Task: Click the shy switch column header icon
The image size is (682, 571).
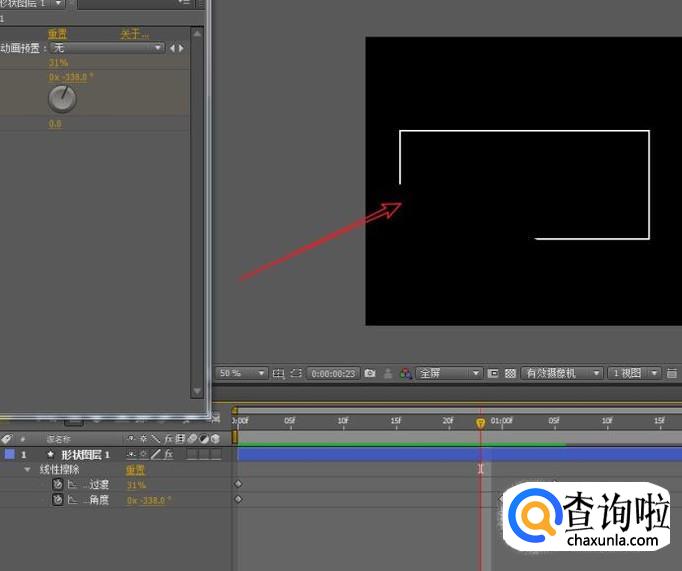Action: click(131, 439)
